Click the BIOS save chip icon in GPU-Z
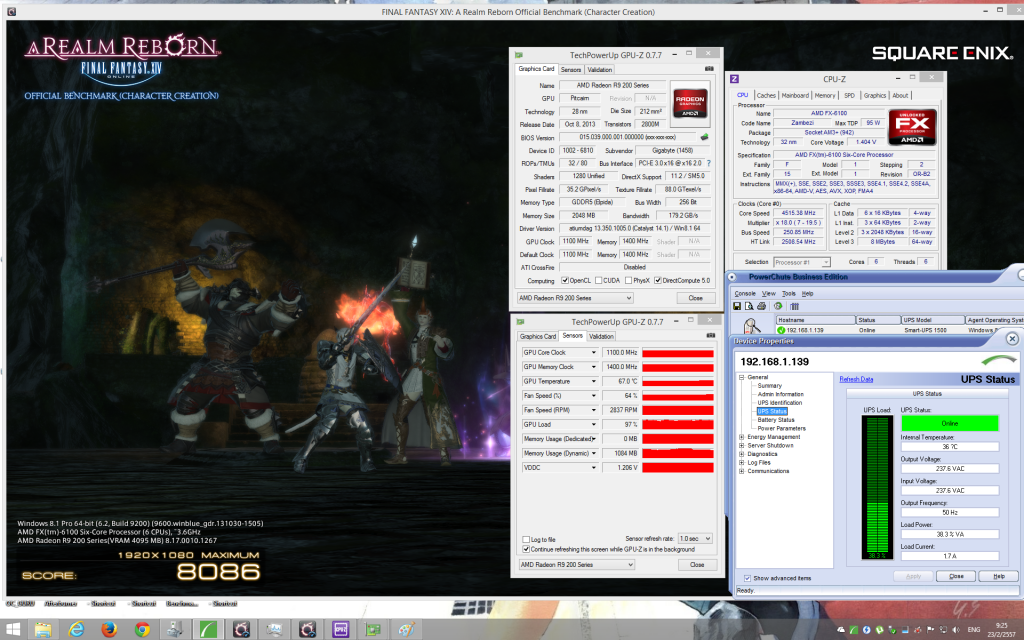 704,137
